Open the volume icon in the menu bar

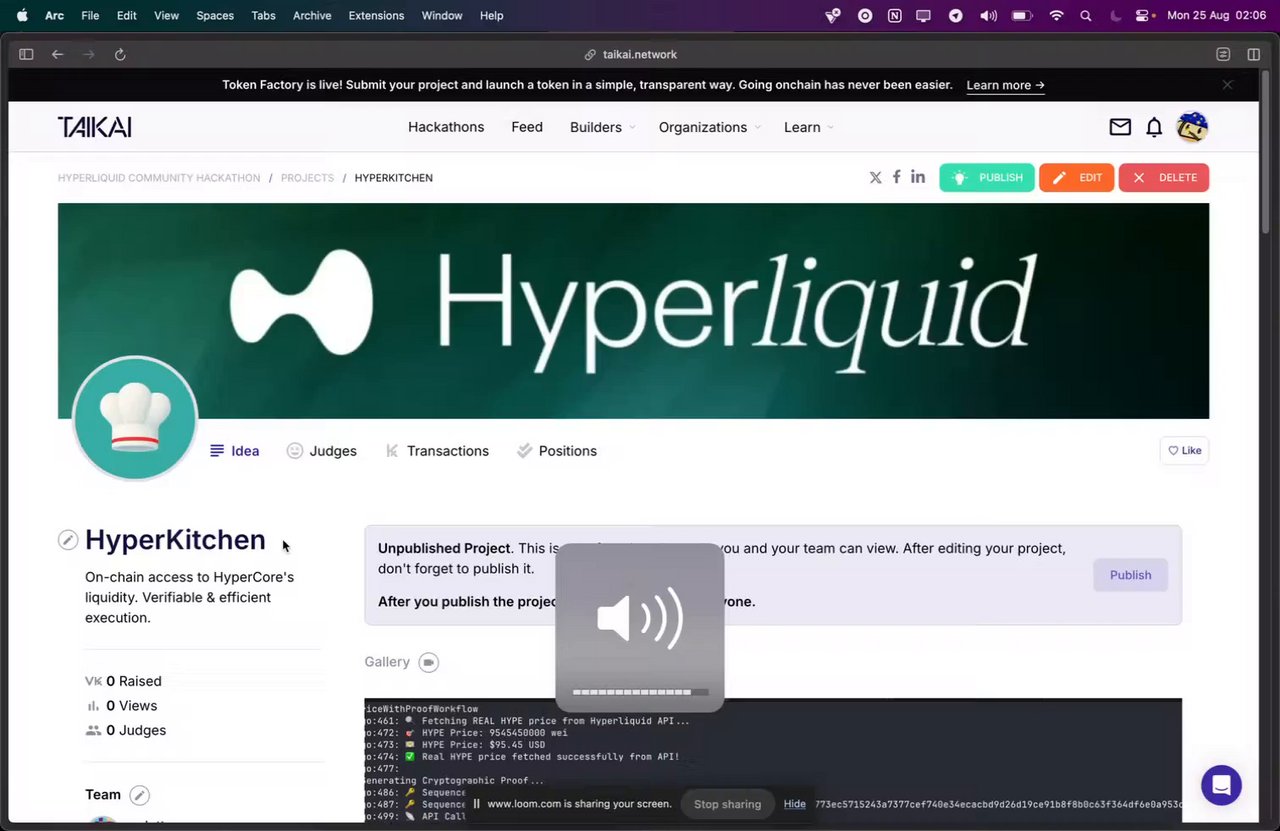click(988, 15)
